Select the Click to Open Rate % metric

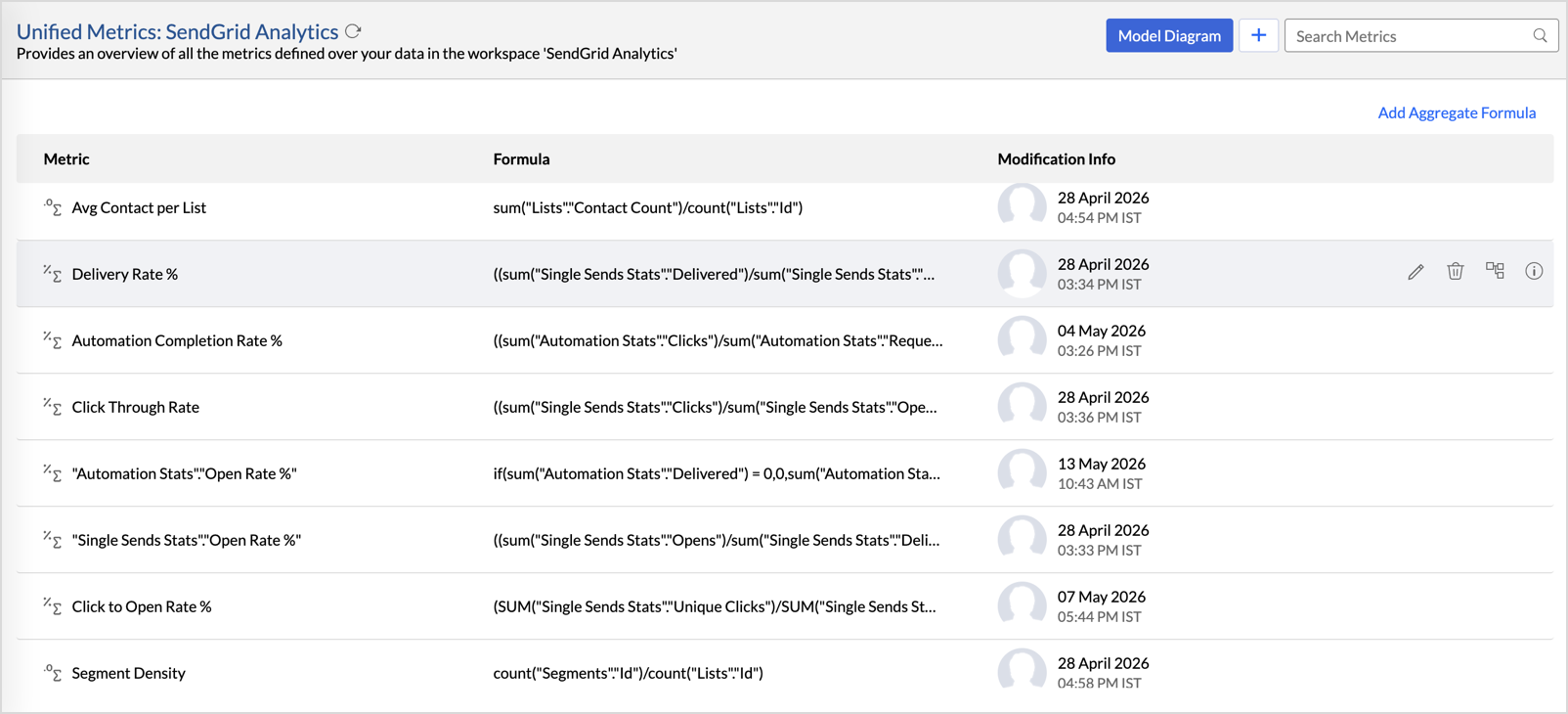tap(142, 606)
